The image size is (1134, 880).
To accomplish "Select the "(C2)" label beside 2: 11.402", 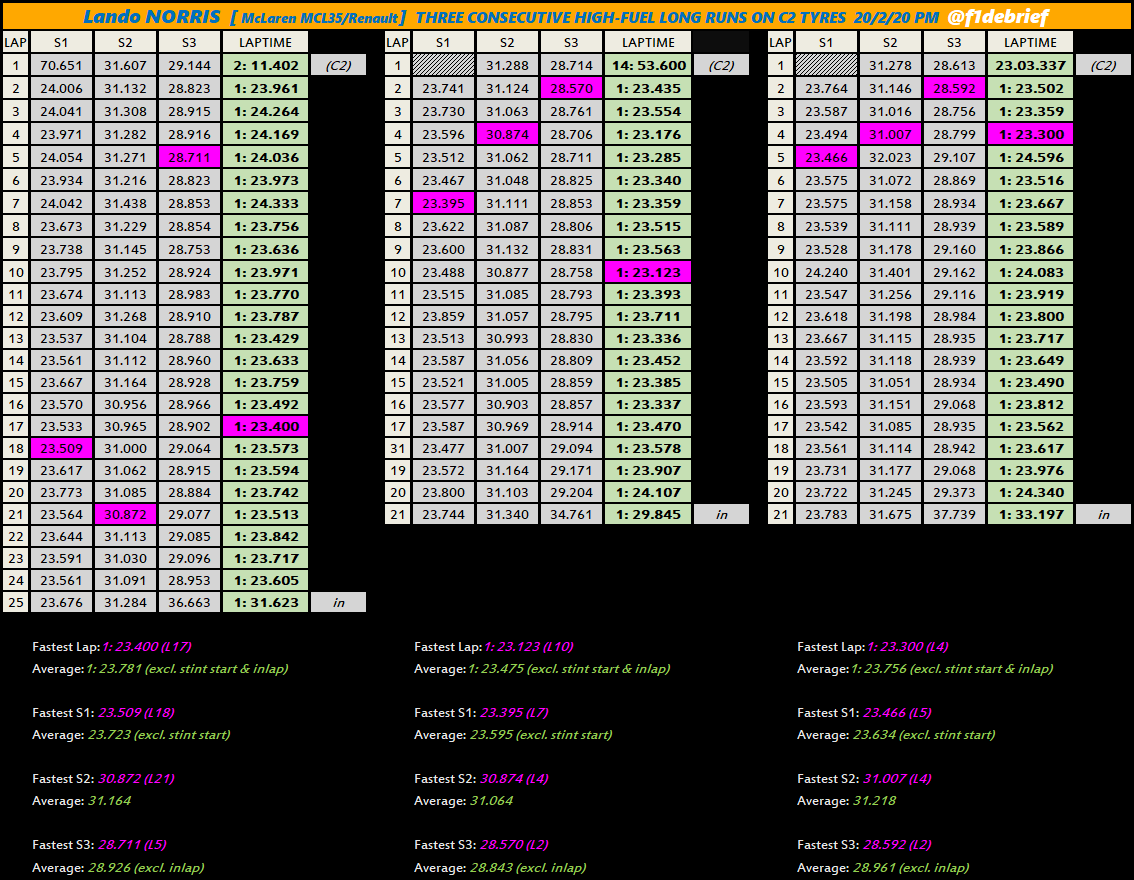I will 338,65.
